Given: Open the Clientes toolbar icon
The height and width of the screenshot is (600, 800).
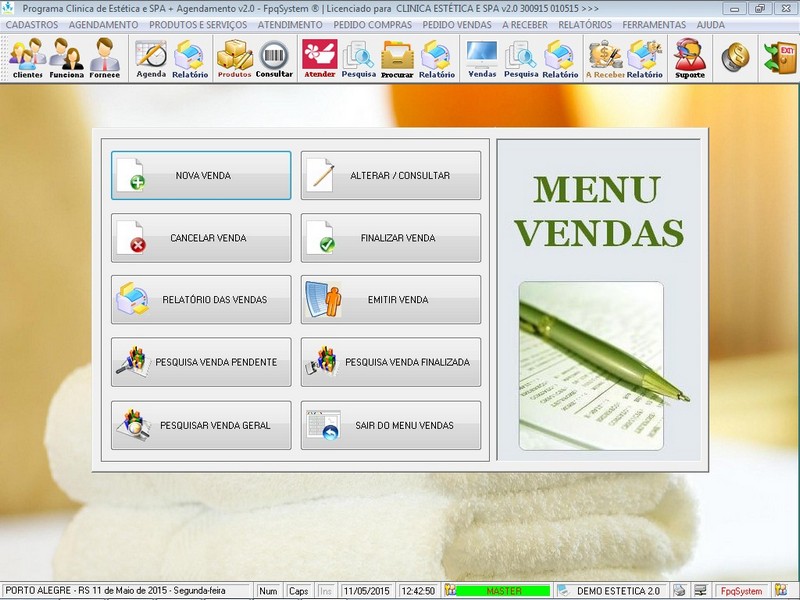Looking at the screenshot, I should (x=28, y=58).
